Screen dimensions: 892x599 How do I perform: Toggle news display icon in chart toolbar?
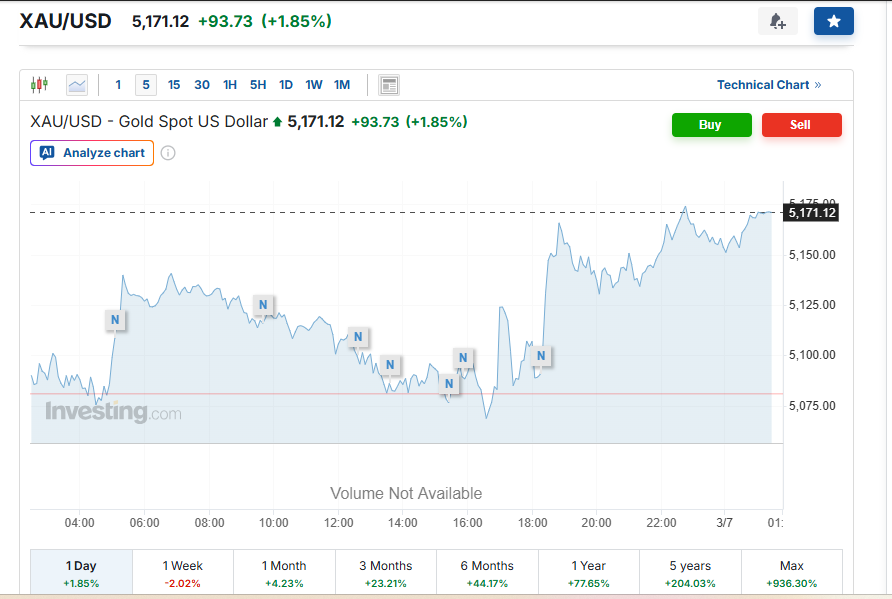tap(390, 85)
